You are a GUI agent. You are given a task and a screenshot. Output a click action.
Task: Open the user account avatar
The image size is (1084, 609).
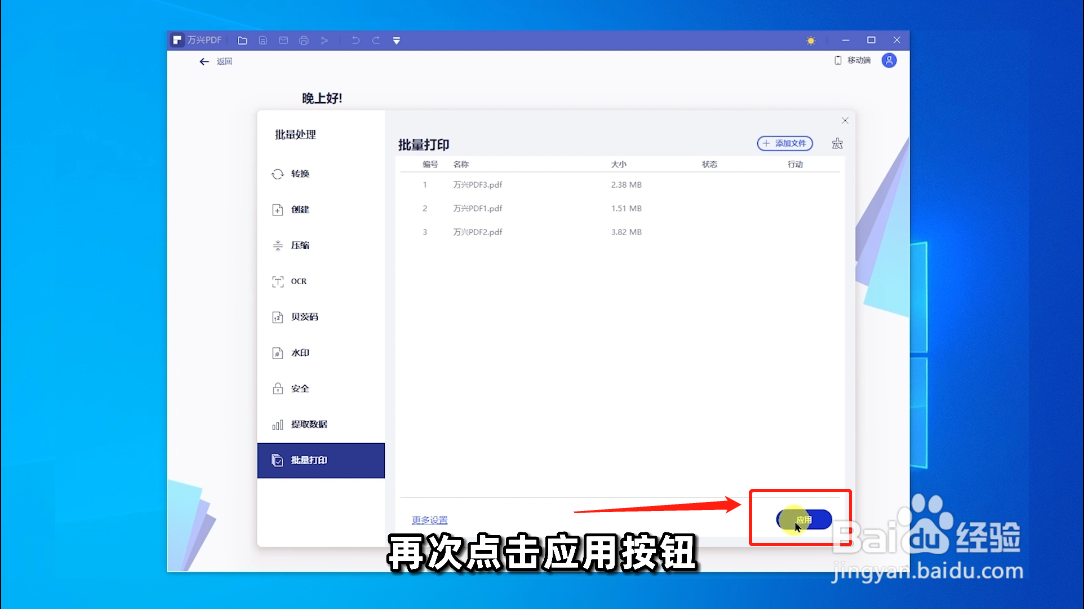(x=889, y=61)
